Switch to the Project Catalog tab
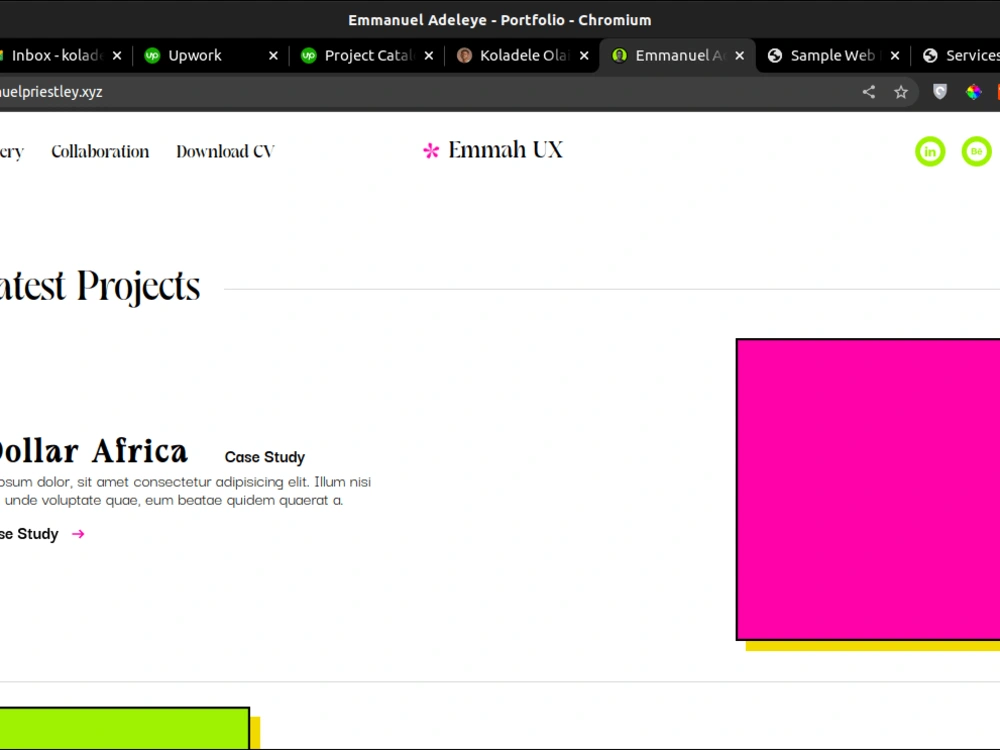Viewport: 1000px width, 750px height. (x=367, y=55)
